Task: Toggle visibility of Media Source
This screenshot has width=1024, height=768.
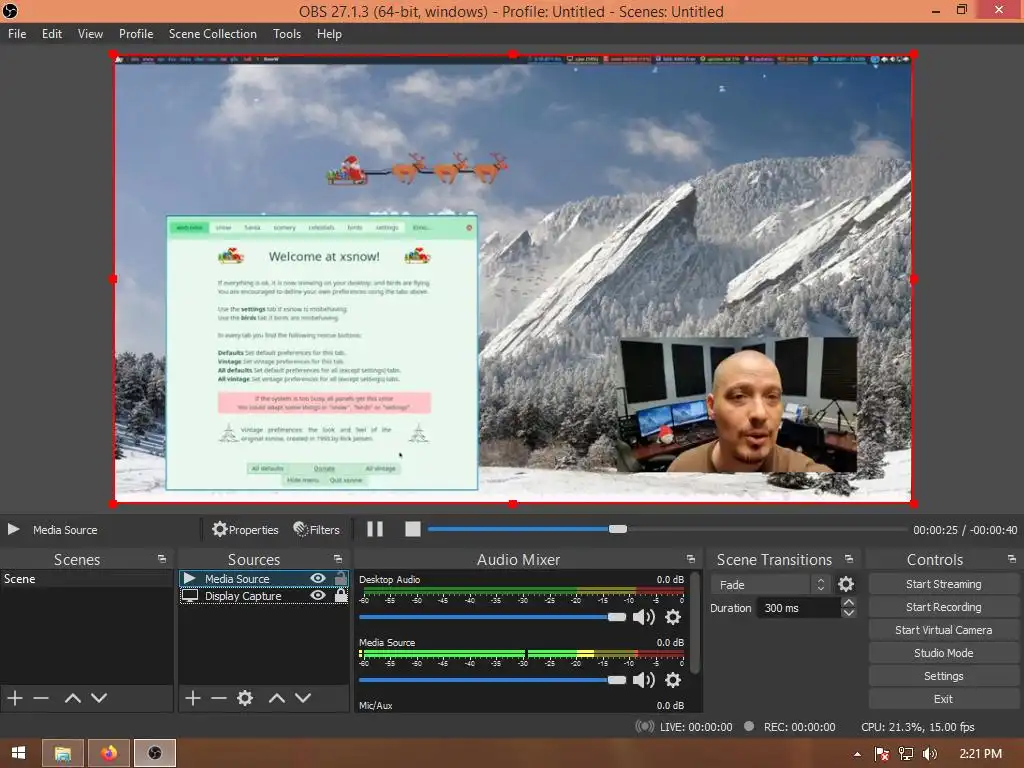Action: point(318,579)
